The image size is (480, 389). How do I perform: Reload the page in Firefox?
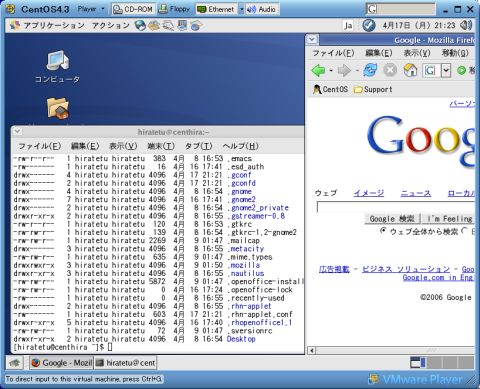pyautogui.click(x=370, y=70)
